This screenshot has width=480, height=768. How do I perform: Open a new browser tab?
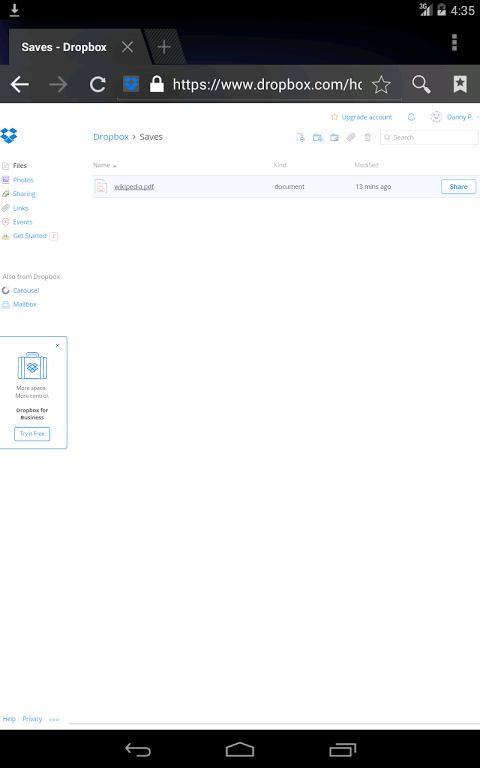[x=164, y=47]
